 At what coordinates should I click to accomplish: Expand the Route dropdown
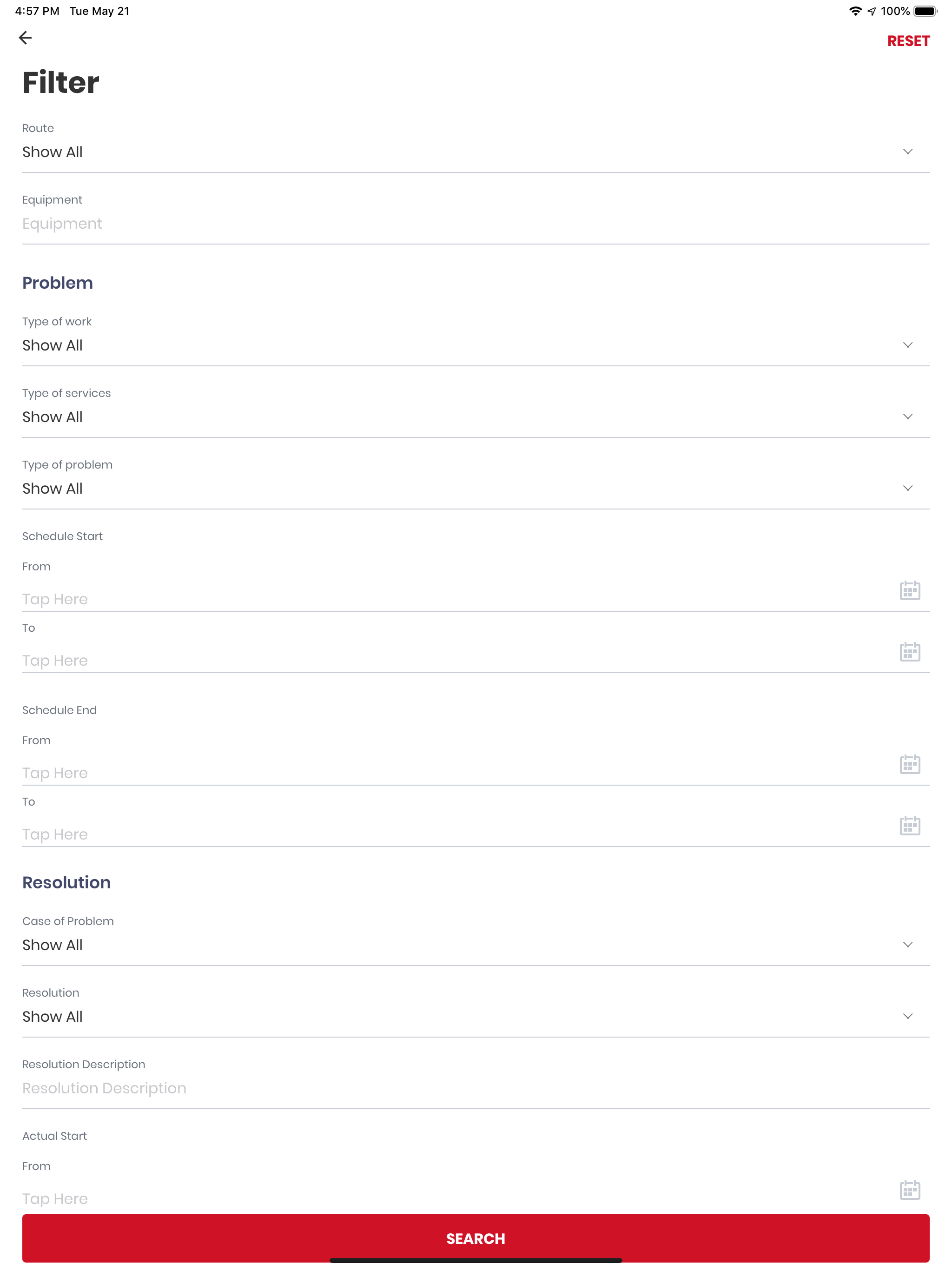point(476,152)
